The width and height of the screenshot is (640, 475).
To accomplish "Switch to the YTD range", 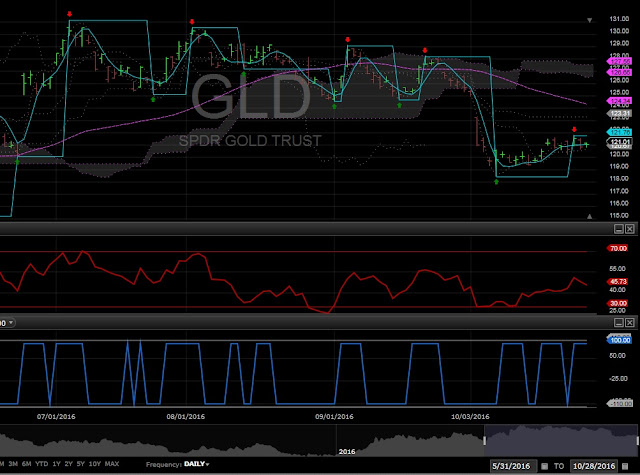I will 42,464.
